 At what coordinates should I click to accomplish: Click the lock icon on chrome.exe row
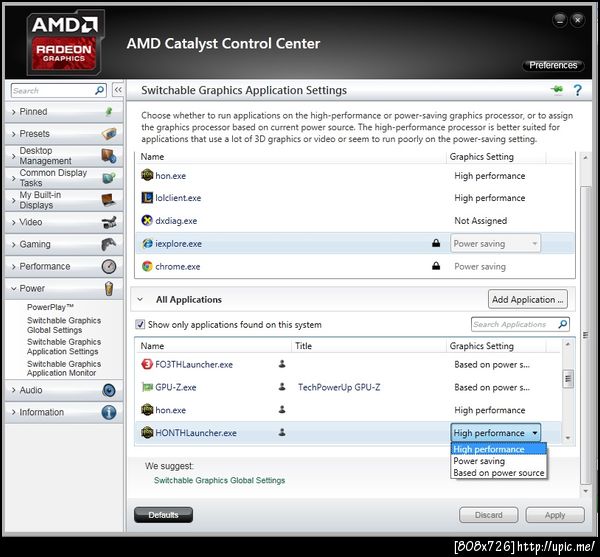click(x=436, y=266)
